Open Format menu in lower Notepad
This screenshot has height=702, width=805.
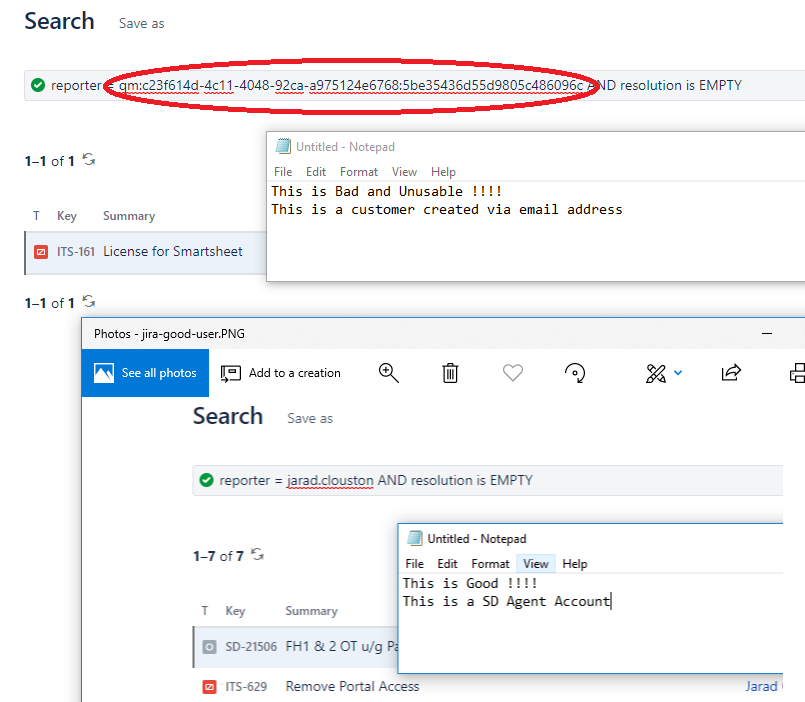pyautogui.click(x=490, y=564)
